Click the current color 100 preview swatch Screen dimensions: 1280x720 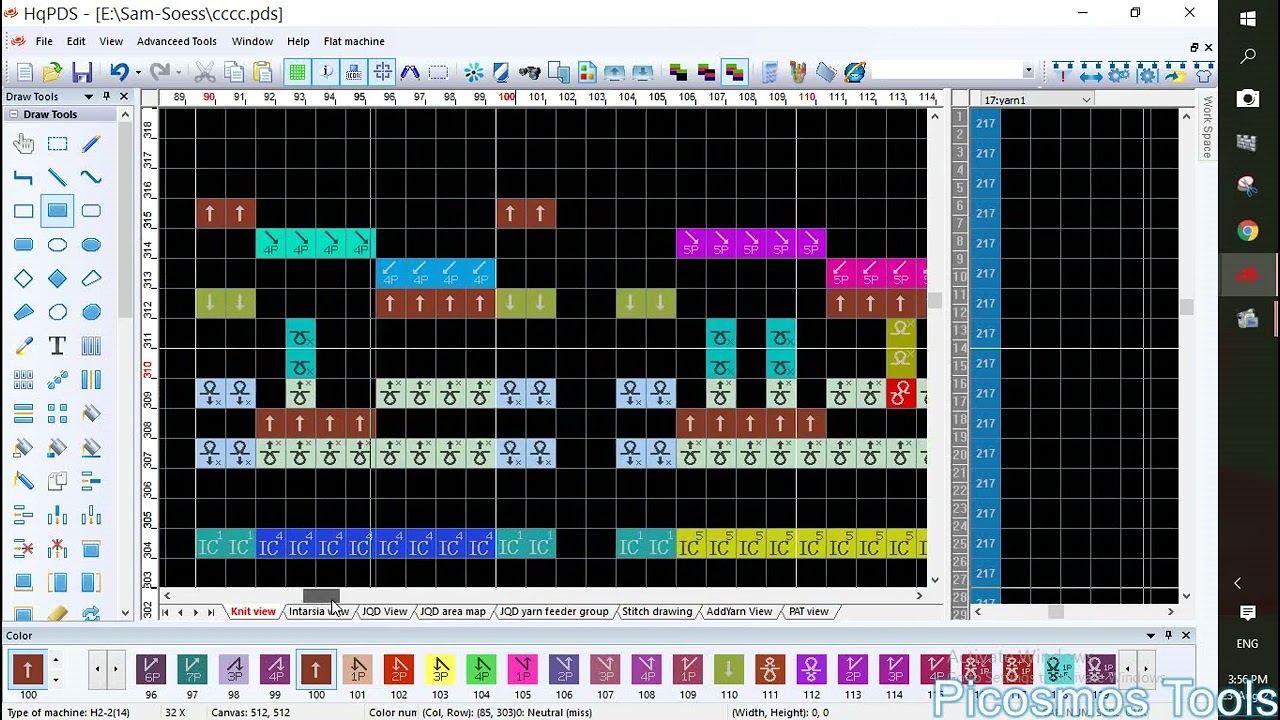coord(28,669)
